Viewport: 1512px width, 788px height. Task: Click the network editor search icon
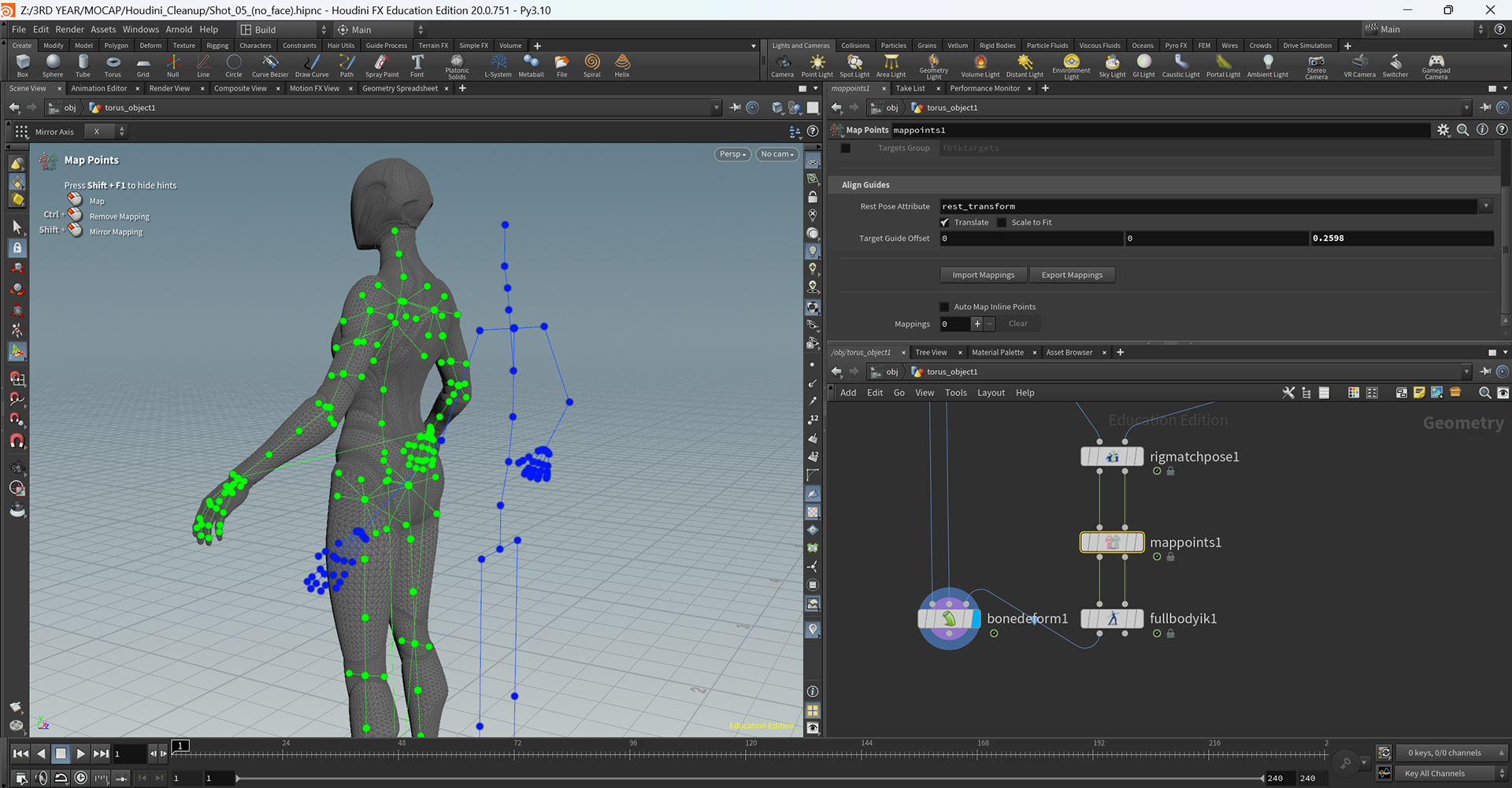pyautogui.click(x=1484, y=393)
